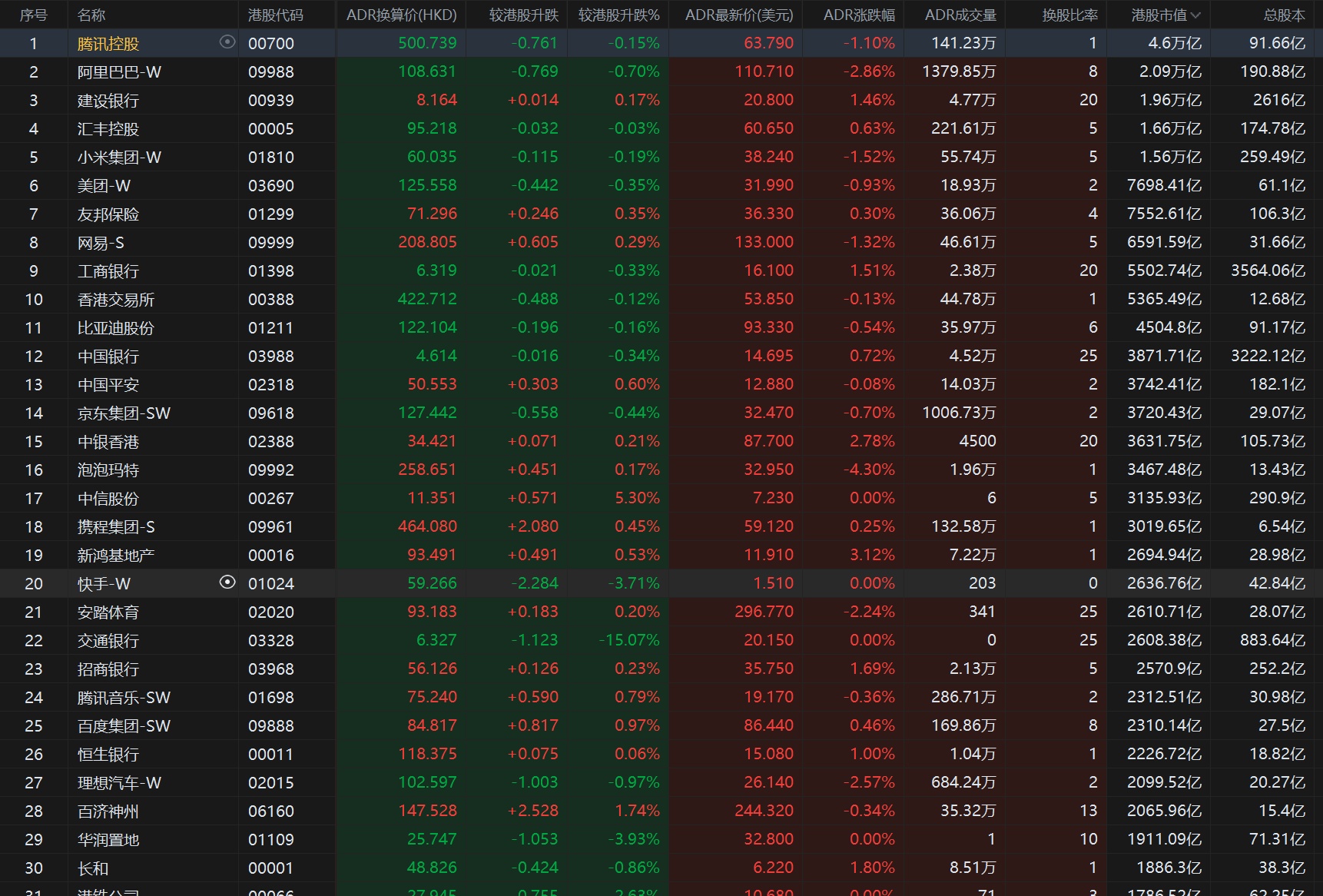Image resolution: width=1323 pixels, height=896 pixels.
Task: Click the circular marker icon beside 快手-W
Action: click(x=227, y=582)
